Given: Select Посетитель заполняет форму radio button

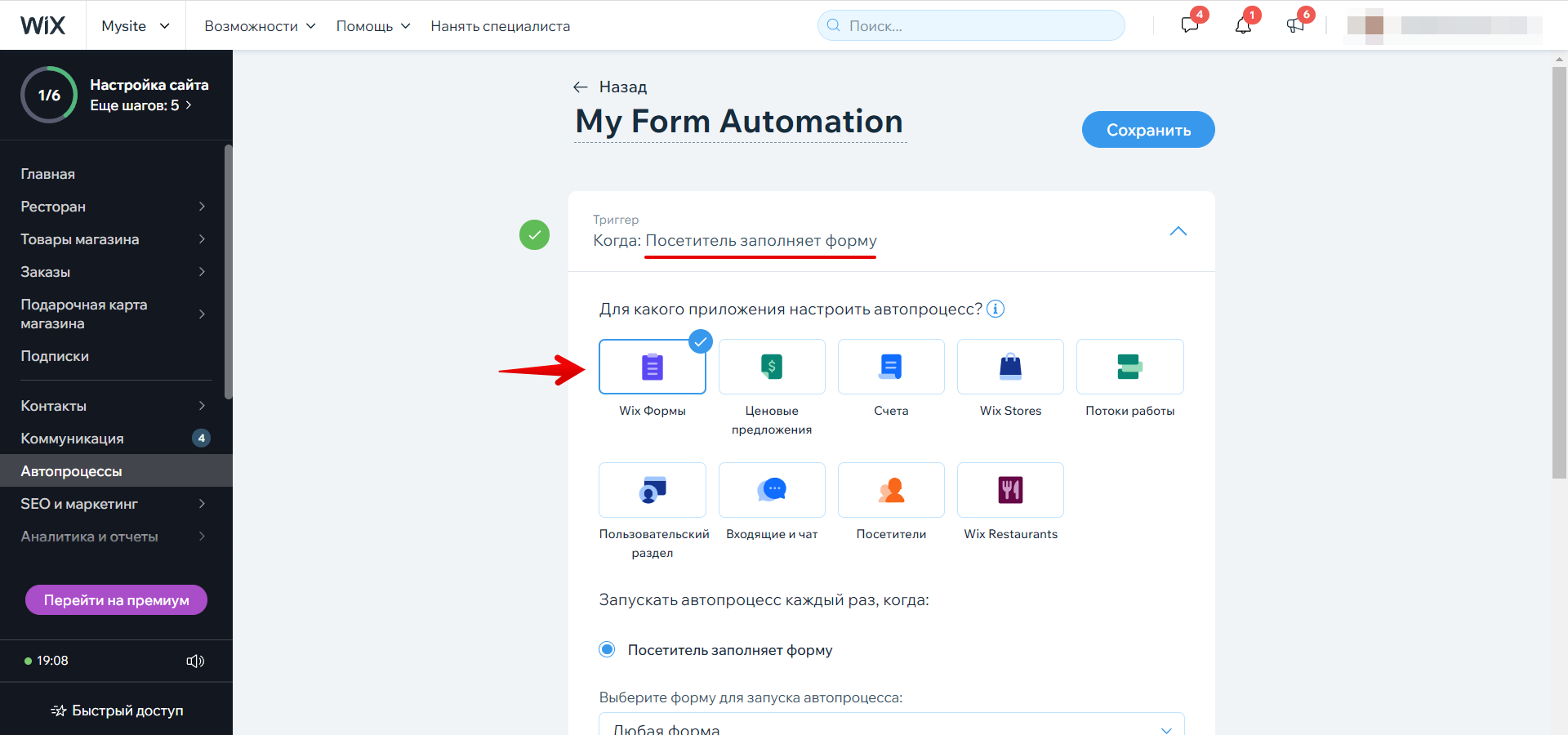Looking at the screenshot, I should click(607, 649).
